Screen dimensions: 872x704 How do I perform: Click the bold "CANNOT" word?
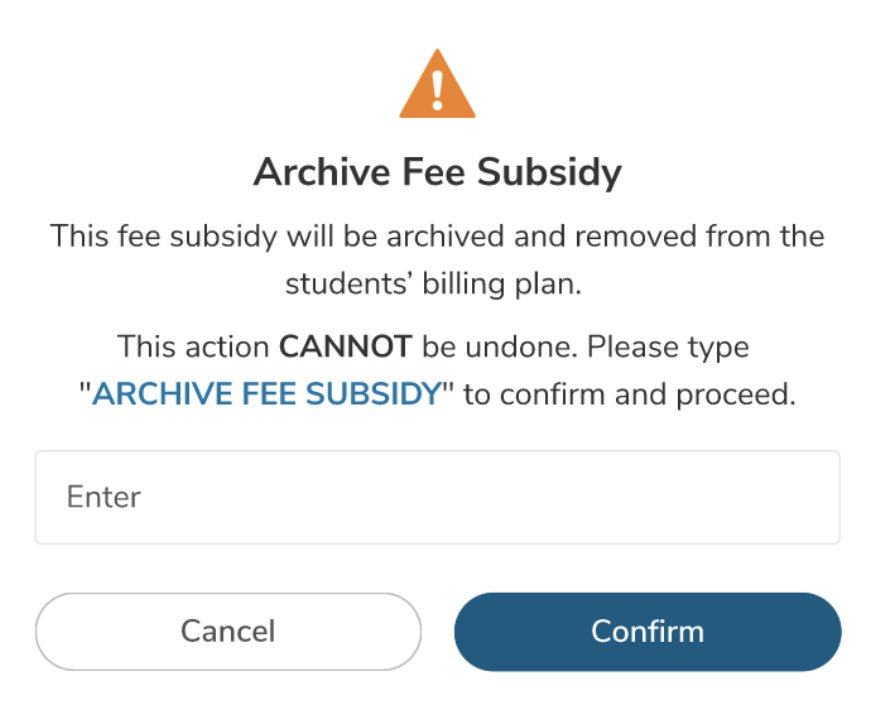[x=345, y=347]
